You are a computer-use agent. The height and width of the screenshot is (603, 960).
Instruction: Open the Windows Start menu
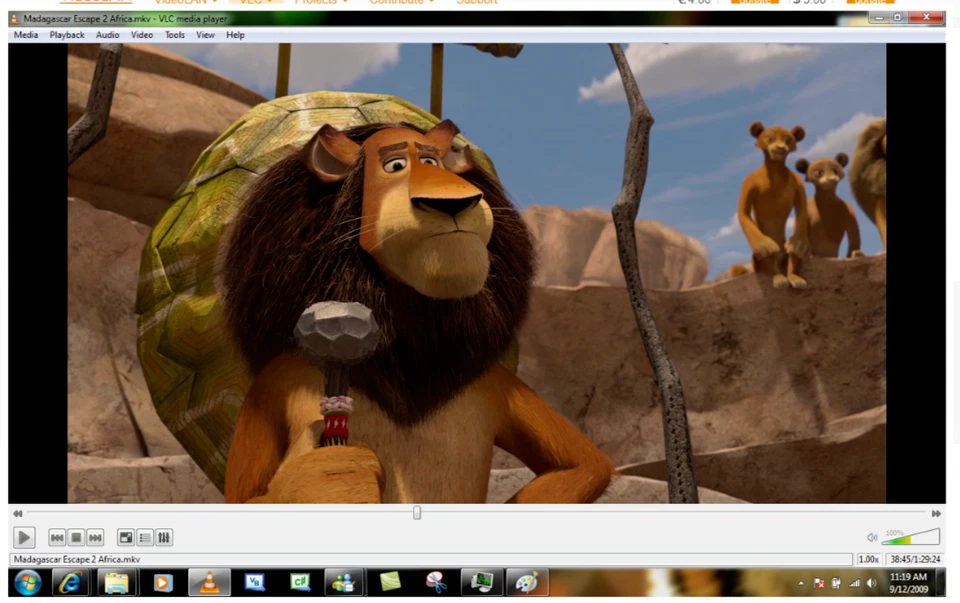point(27,582)
